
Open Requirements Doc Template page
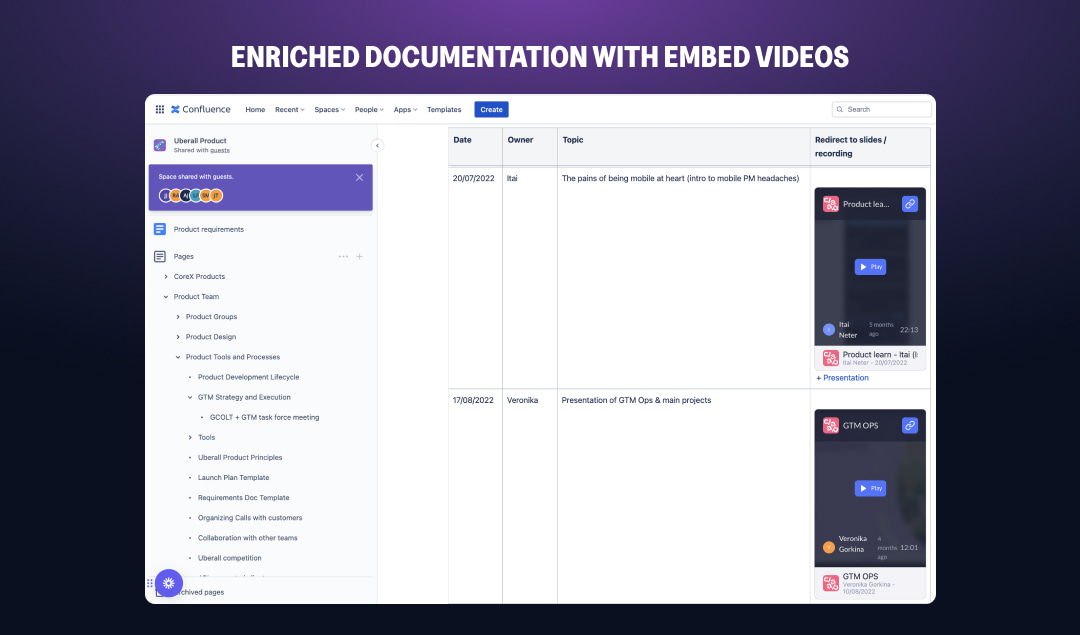point(244,497)
